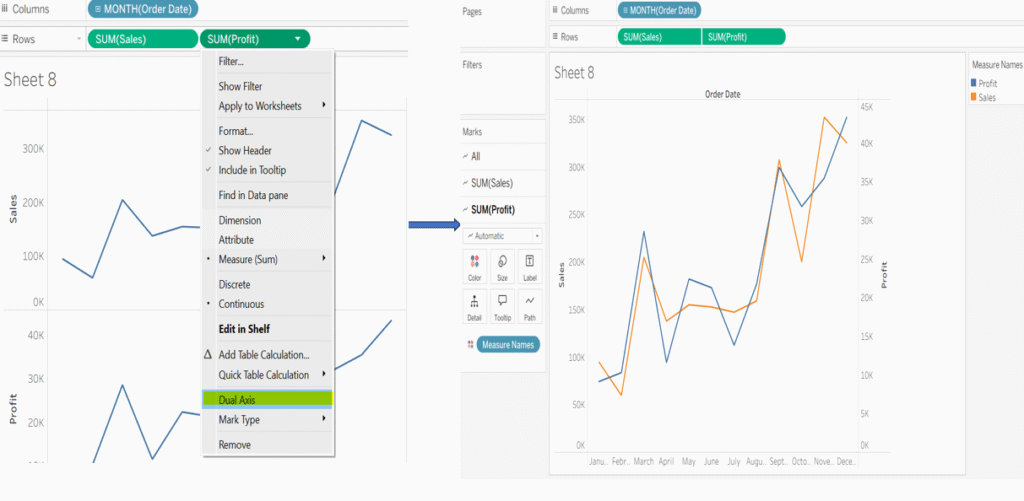The height and width of the screenshot is (501, 1024).
Task: Click the Measure Names pill in Marks card
Action: (x=508, y=344)
